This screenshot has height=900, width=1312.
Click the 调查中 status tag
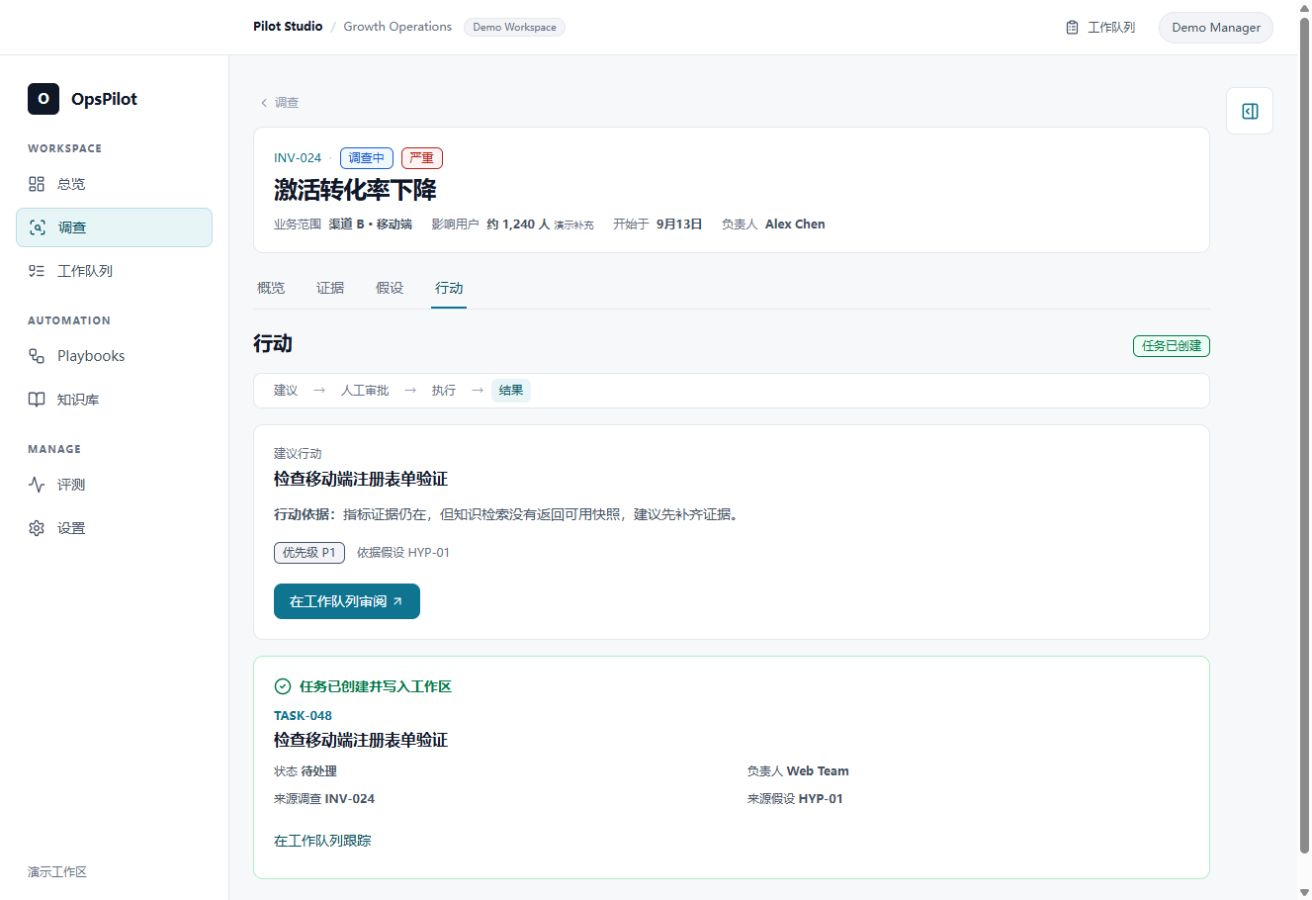tap(367, 158)
